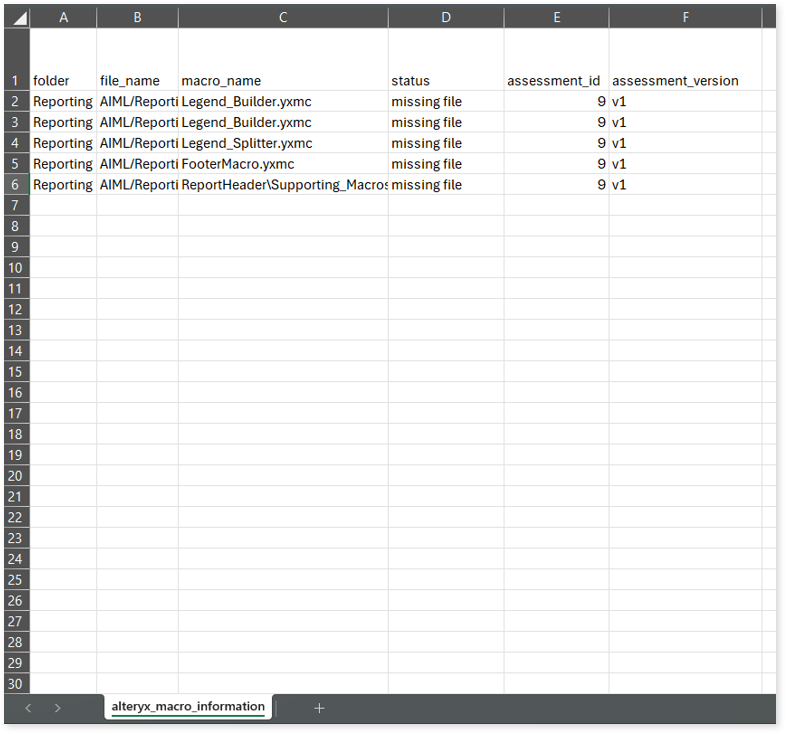Select column C header
Image resolution: width=786 pixels, height=734 pixels.
[x=283, y=18]
